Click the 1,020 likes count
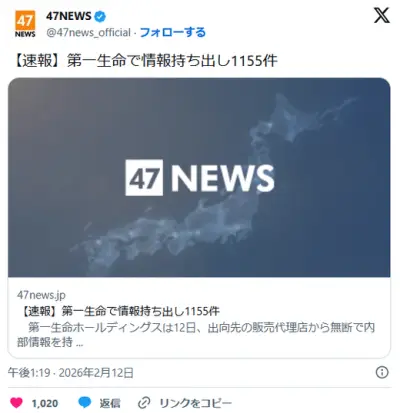Image resolution: width=400 pixels, height=413 pixels. click(x=45, y=403)
